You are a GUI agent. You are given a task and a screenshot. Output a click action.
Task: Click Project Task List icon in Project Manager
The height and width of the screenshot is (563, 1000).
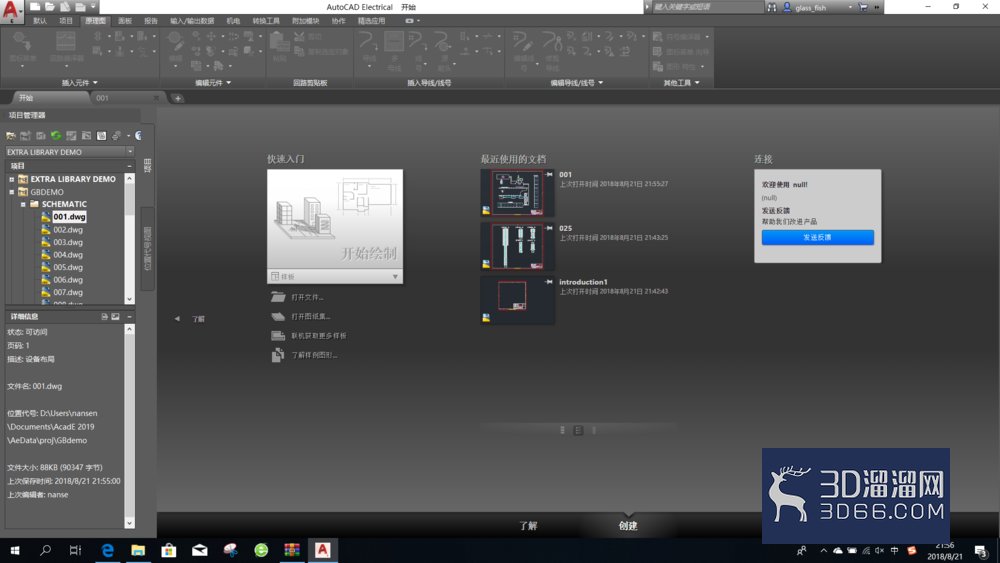[71, 136]
